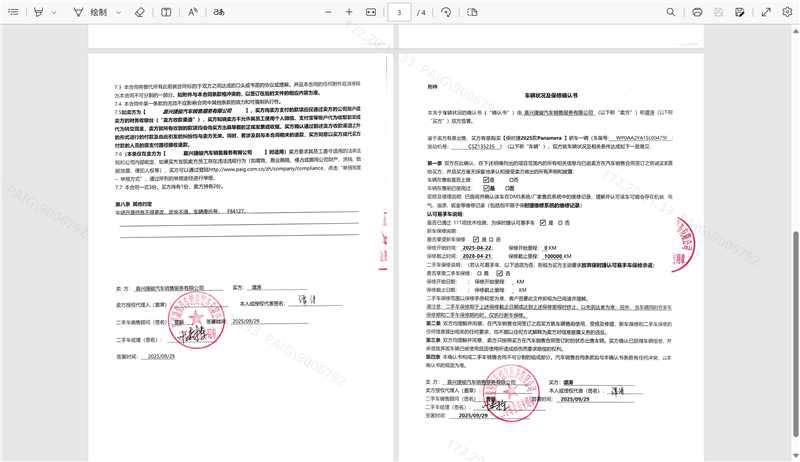Open the page view layout options
The width and height of the screenshot is (800, 462).
[x=470, y=12]
